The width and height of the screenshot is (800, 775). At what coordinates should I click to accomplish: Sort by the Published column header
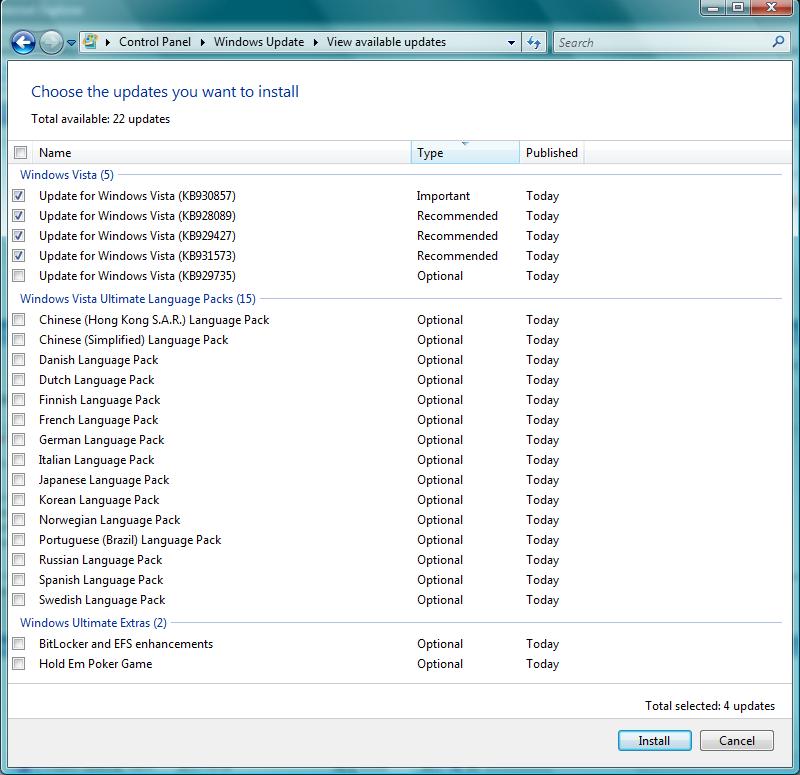coord(552,153)
